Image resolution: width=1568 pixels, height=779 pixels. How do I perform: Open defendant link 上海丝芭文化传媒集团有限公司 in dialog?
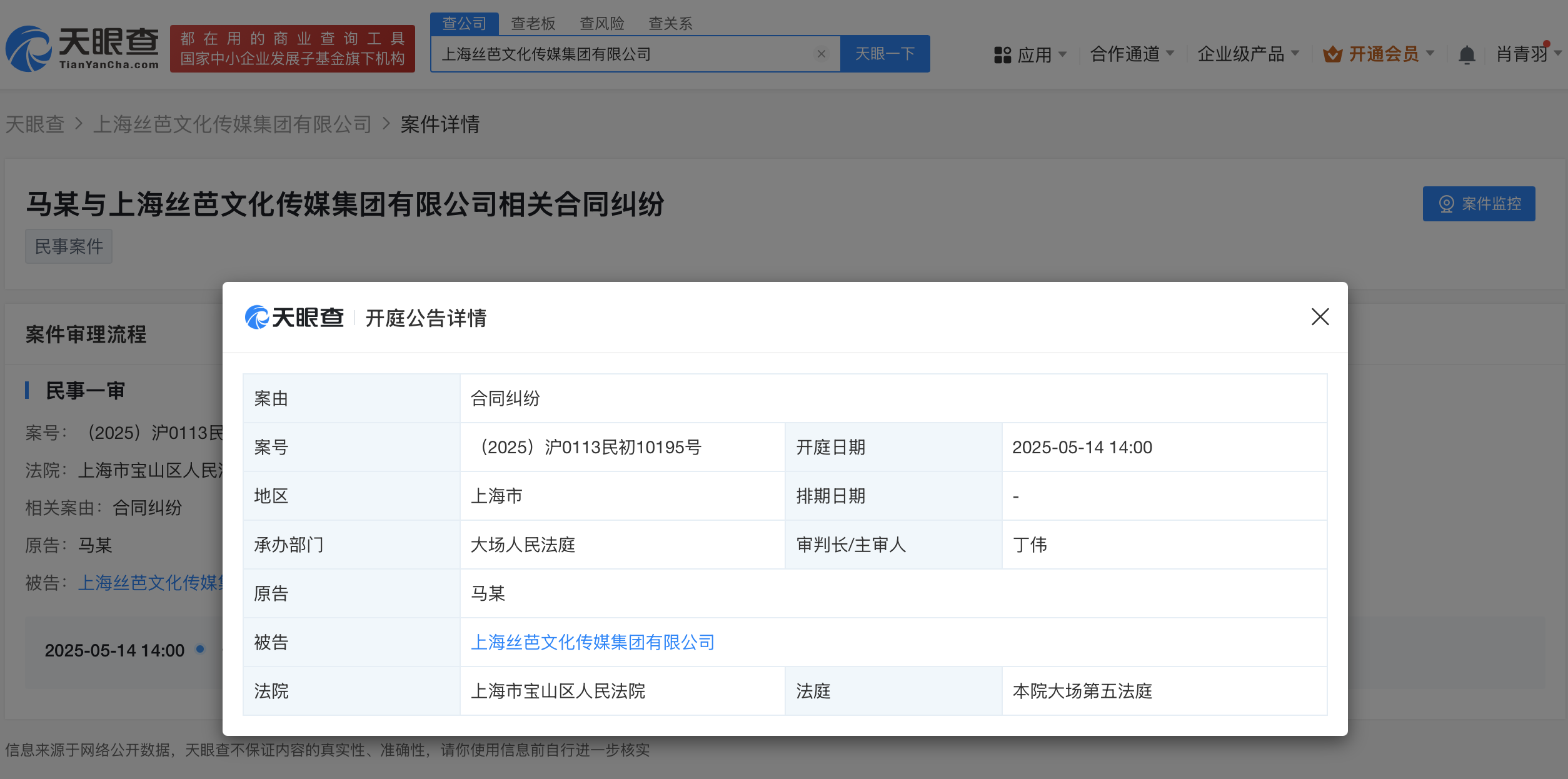pyautogui.click(x=592, y=642)
